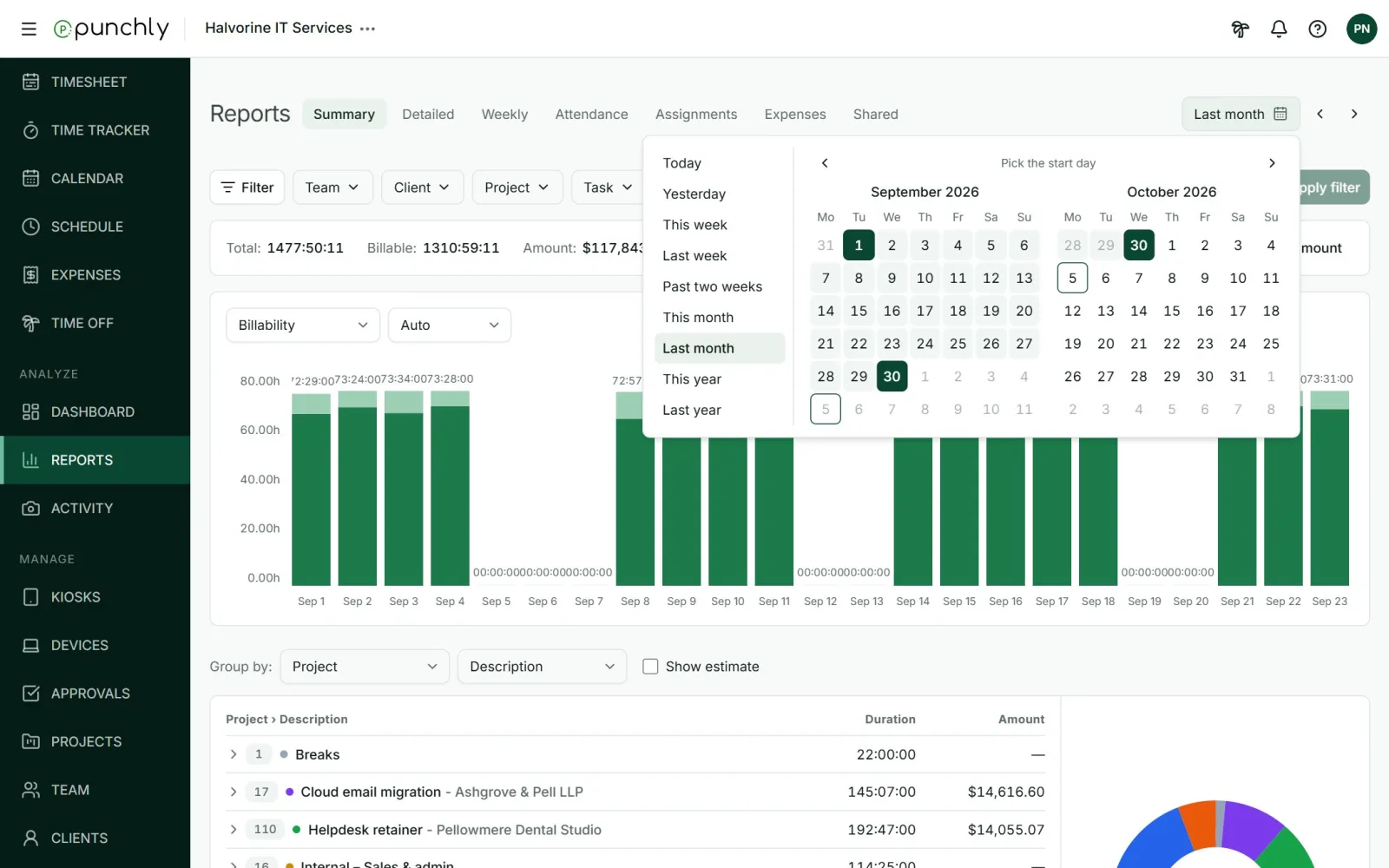
Task: Open Kiosks in the sidebar
Action: click(x=95, y=597)
